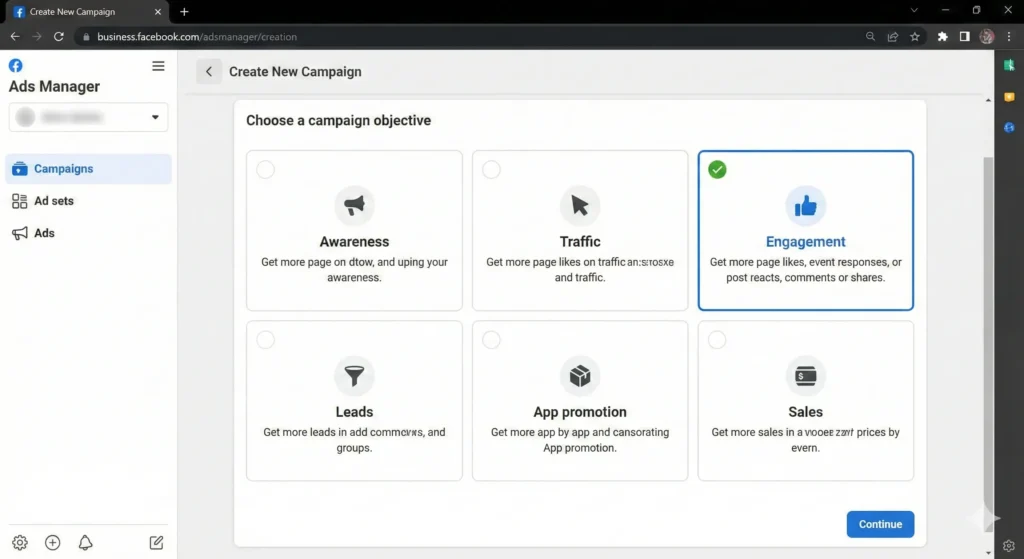Click the edit pencil icon in sidebar footer
This screenshot has height=559, width=1024.
pyautogui.click(x=156, y=543)
